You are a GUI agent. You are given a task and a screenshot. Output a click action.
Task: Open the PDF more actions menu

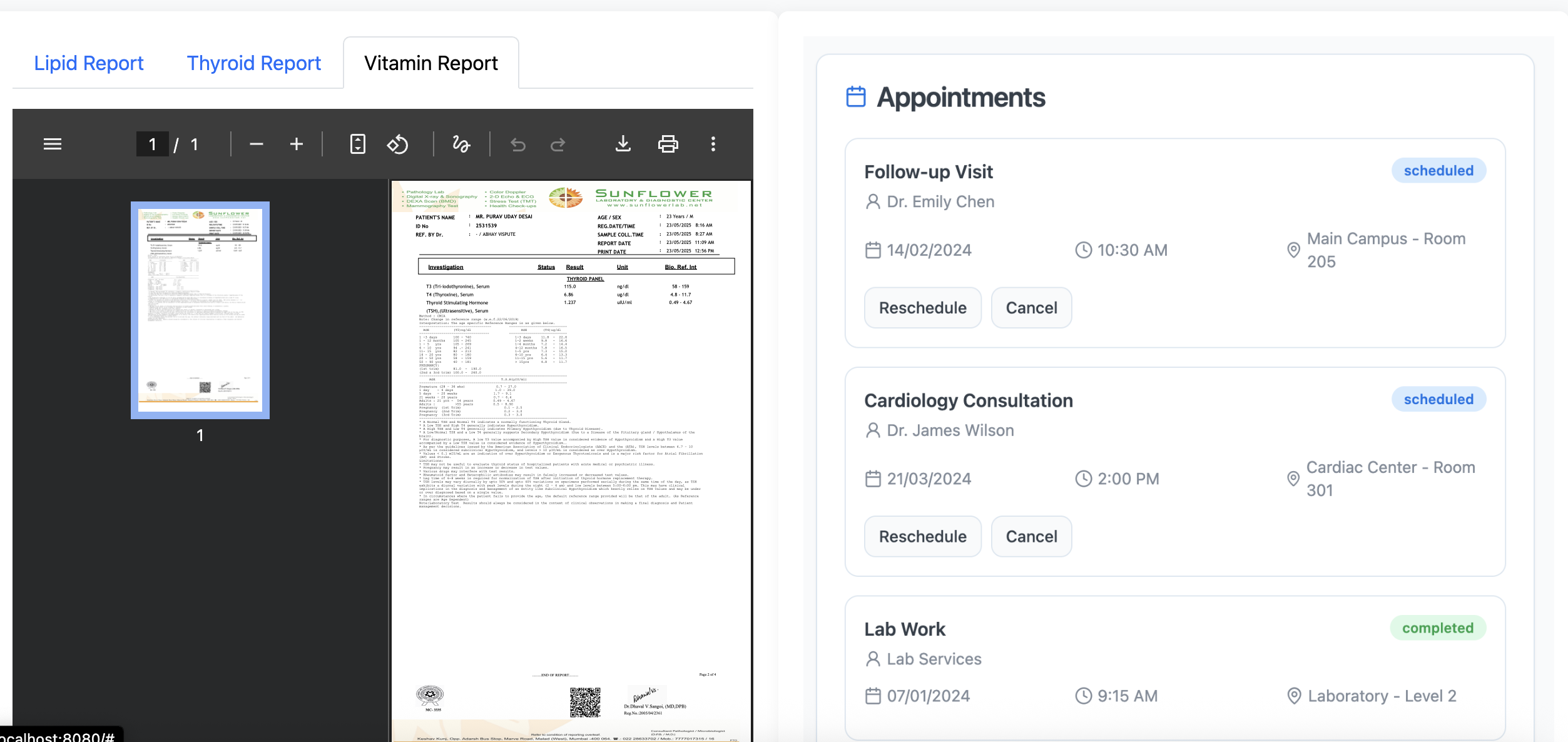(713, 145)
